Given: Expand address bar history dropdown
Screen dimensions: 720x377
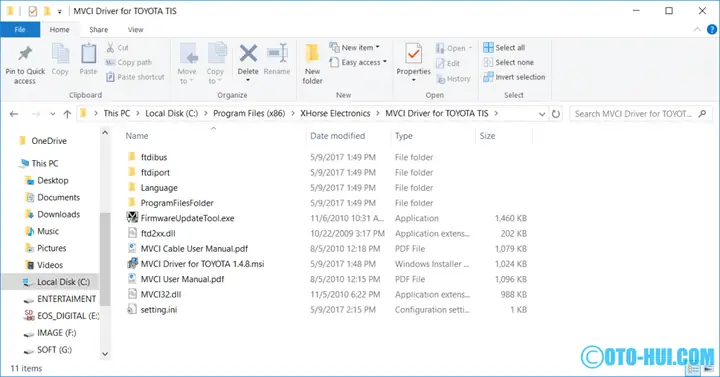Looking at the screenshot, I should coord(542,114).
